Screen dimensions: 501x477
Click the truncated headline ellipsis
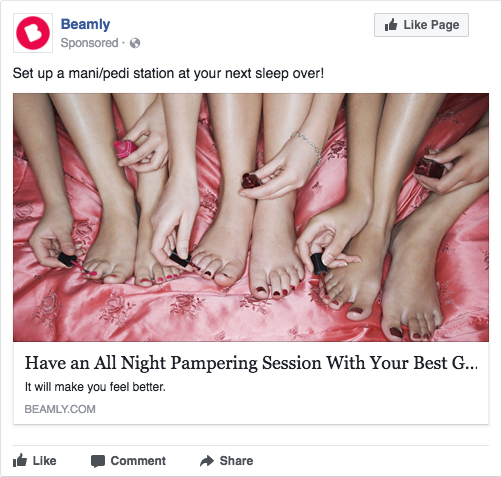(471, 364)
